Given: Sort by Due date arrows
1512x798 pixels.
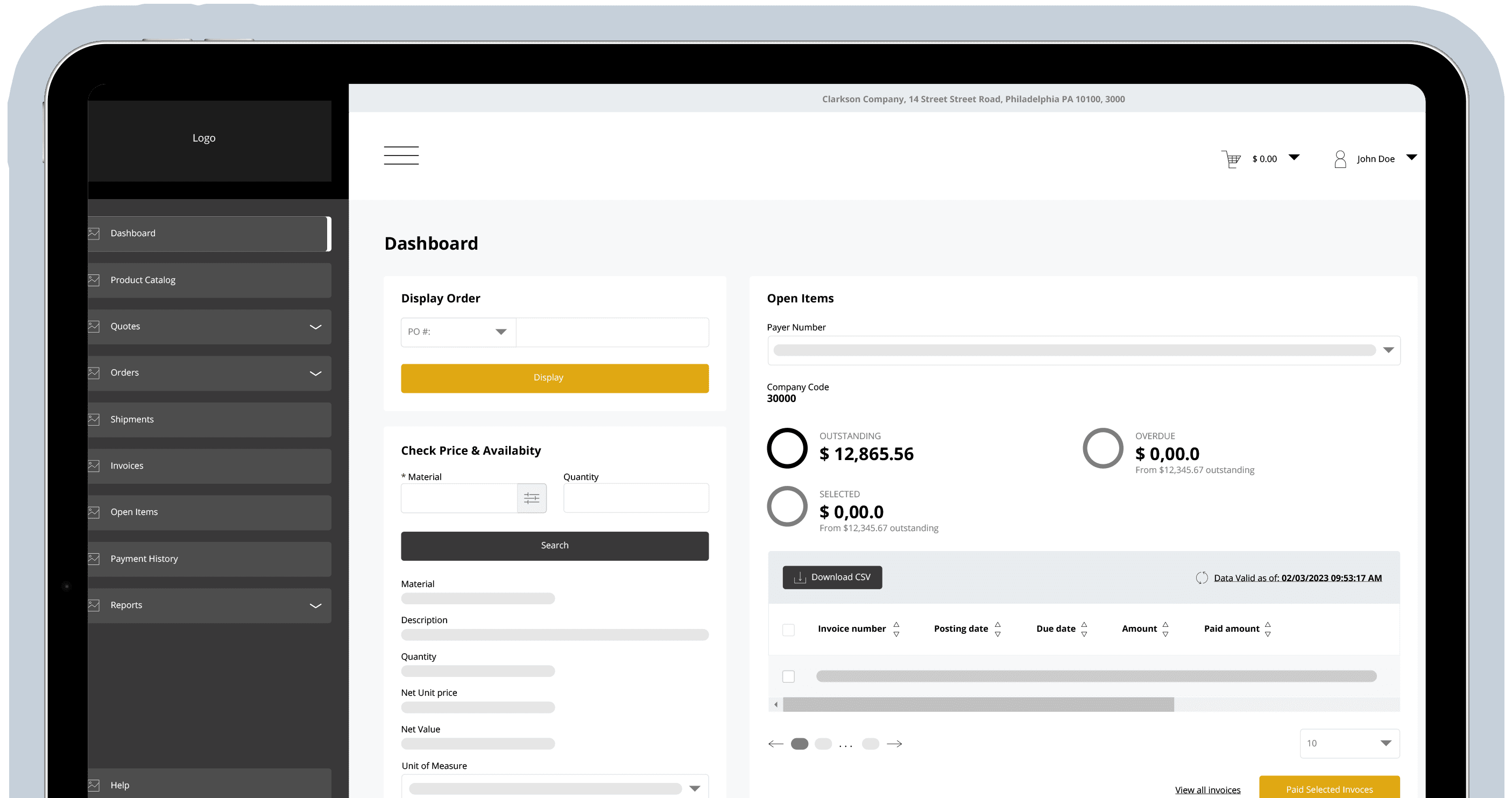Looking at the screenshot, I should 1084,629.
